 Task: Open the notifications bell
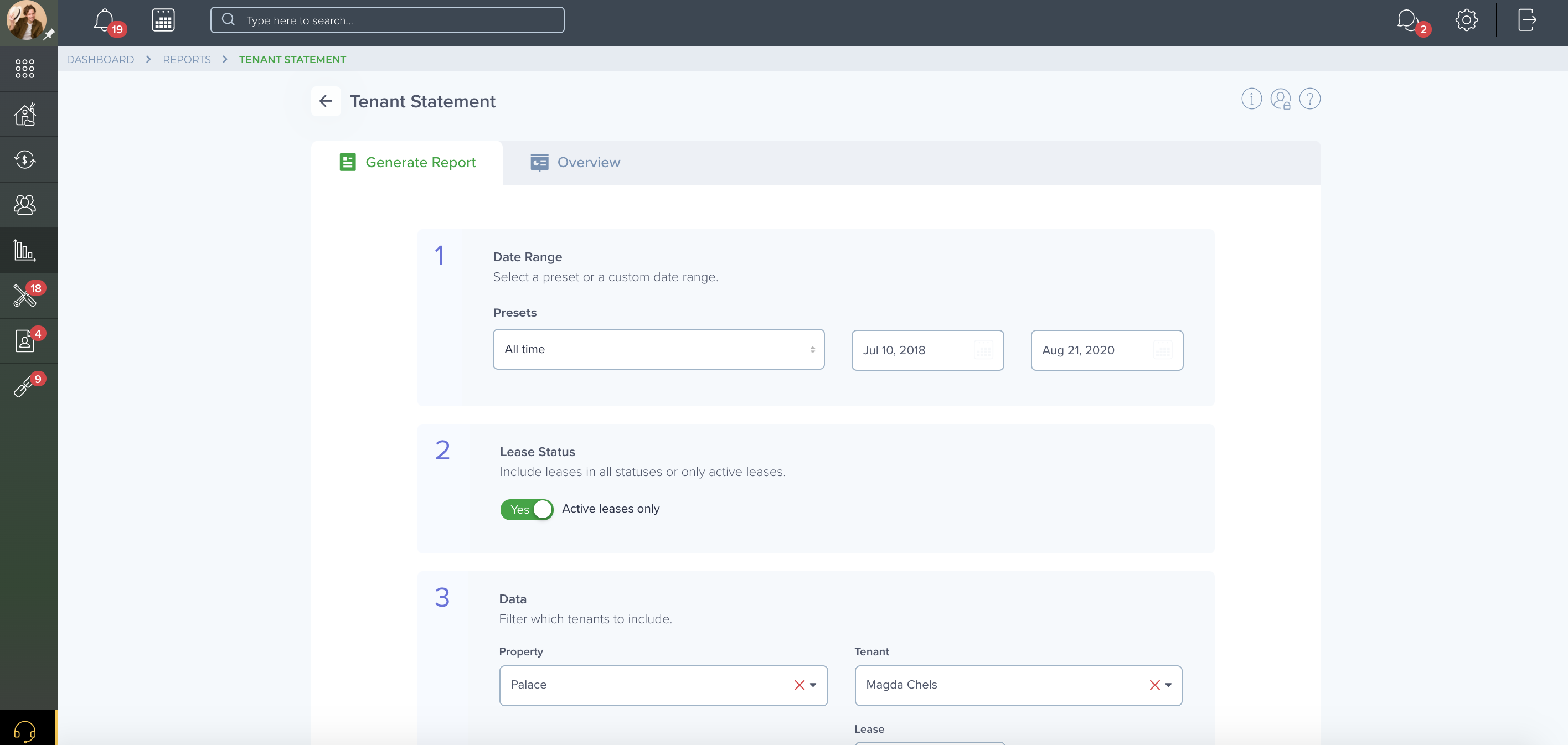(x=104, y=20)
